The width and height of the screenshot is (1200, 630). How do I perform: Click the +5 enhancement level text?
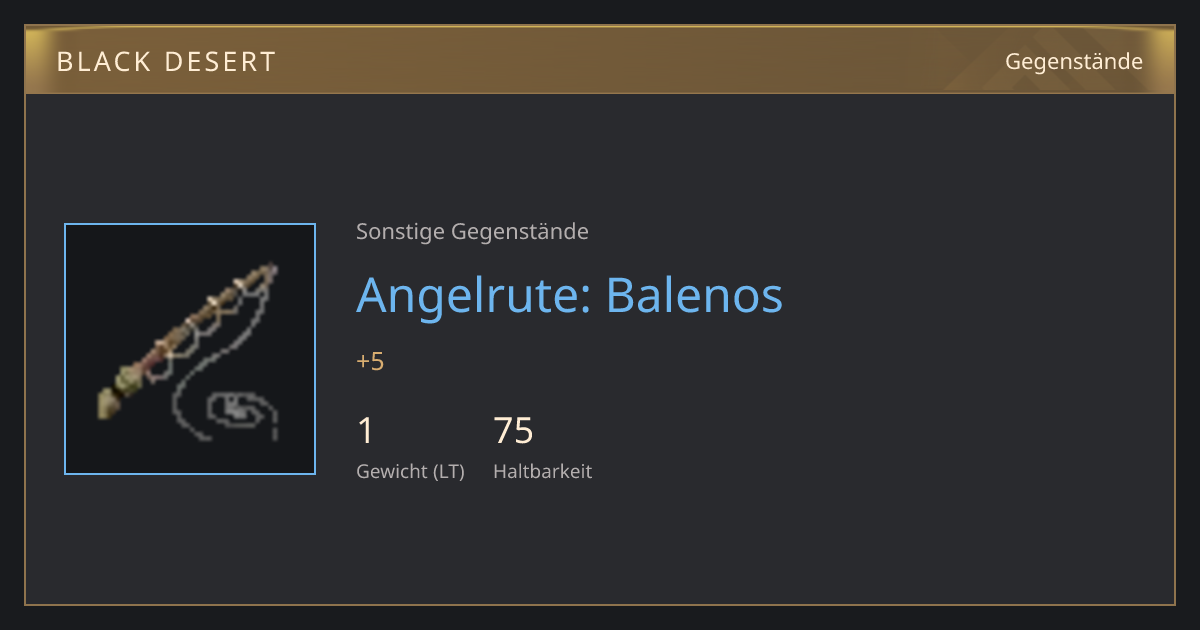coord(370,362)
